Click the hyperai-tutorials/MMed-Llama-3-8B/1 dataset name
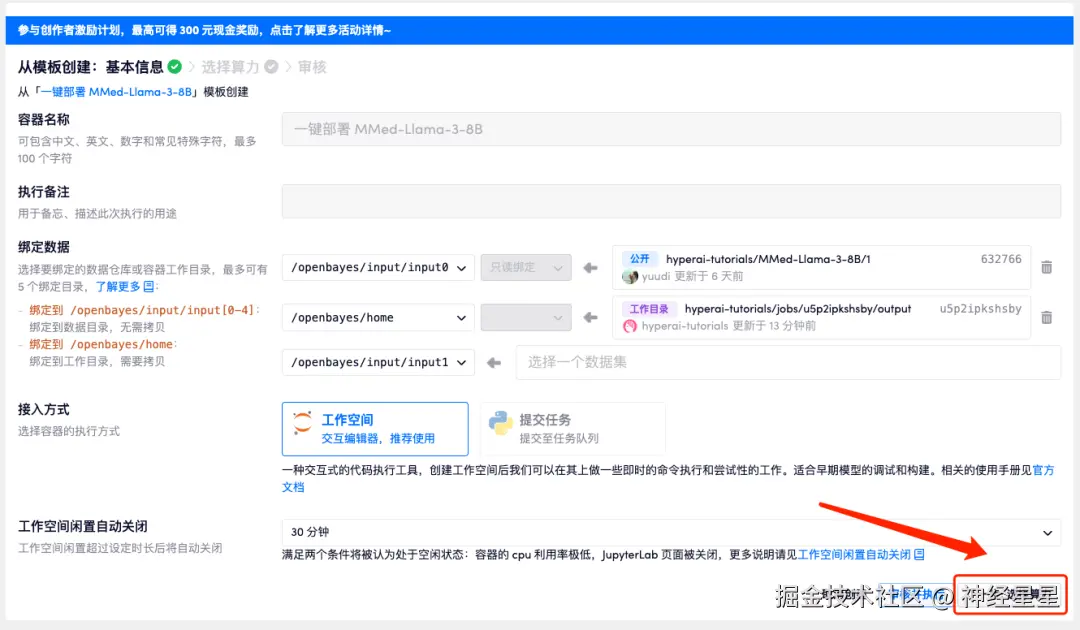Screen dimensions: 1080x630 [x=768, y=259]
